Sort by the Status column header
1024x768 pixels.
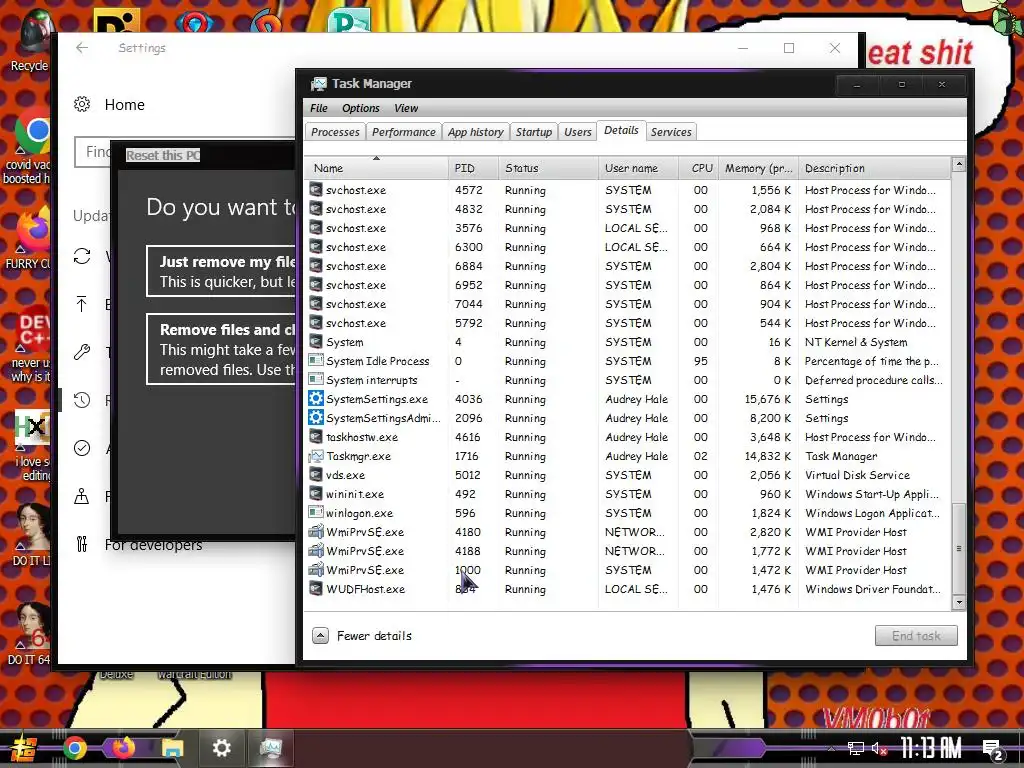point(548,168)
